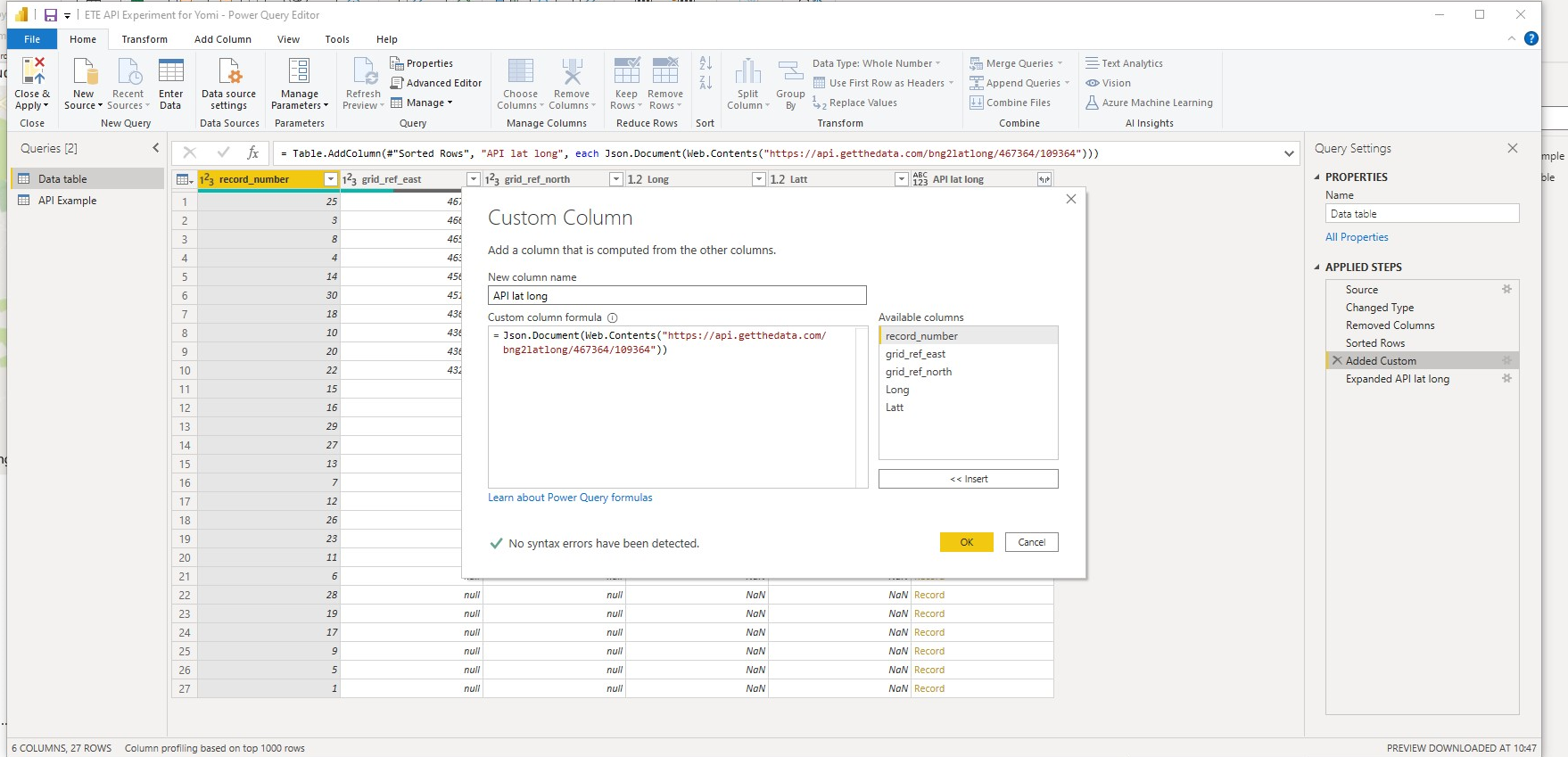Click the OK button in dialog

pos(966,542)
